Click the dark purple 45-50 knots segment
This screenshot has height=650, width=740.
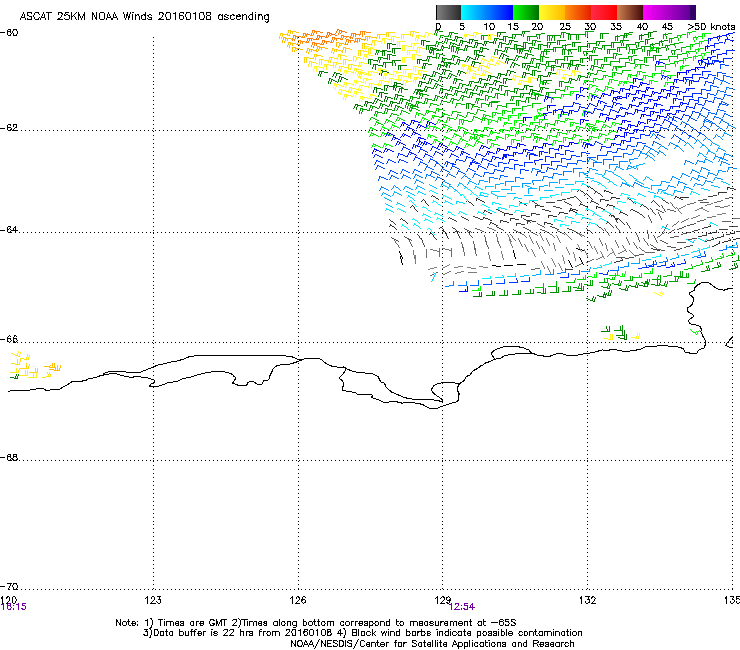tap(682, 12)
